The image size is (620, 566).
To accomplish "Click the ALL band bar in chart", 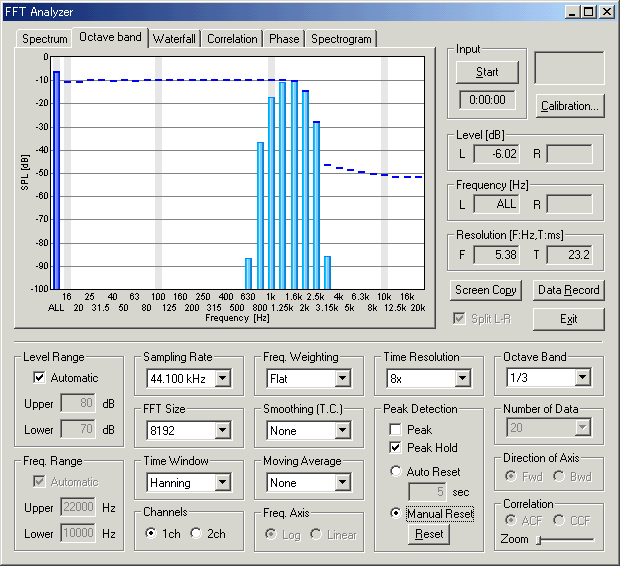I will (x=57, y=180).
